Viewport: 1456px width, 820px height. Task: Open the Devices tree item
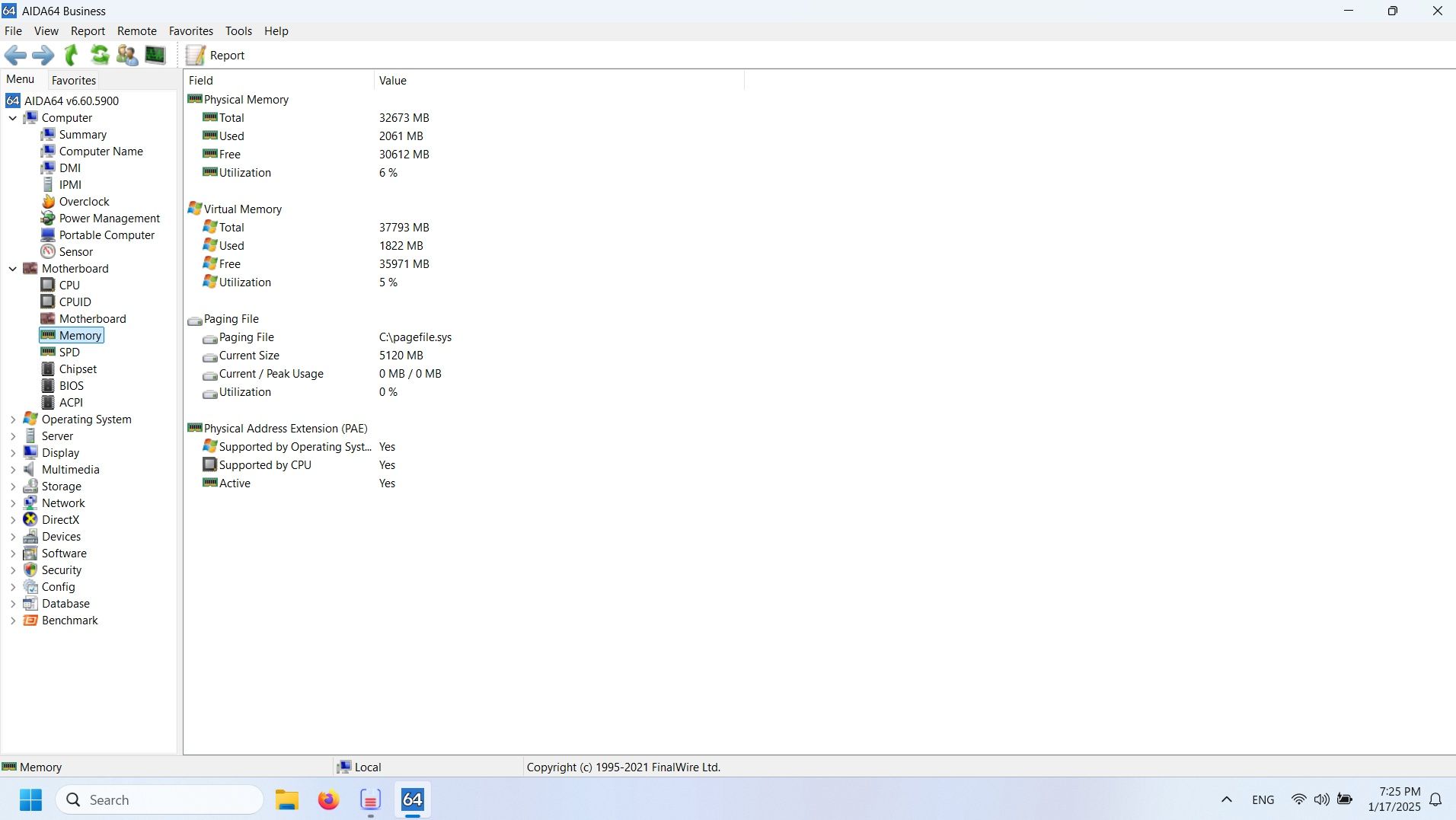tap(61, 537)
